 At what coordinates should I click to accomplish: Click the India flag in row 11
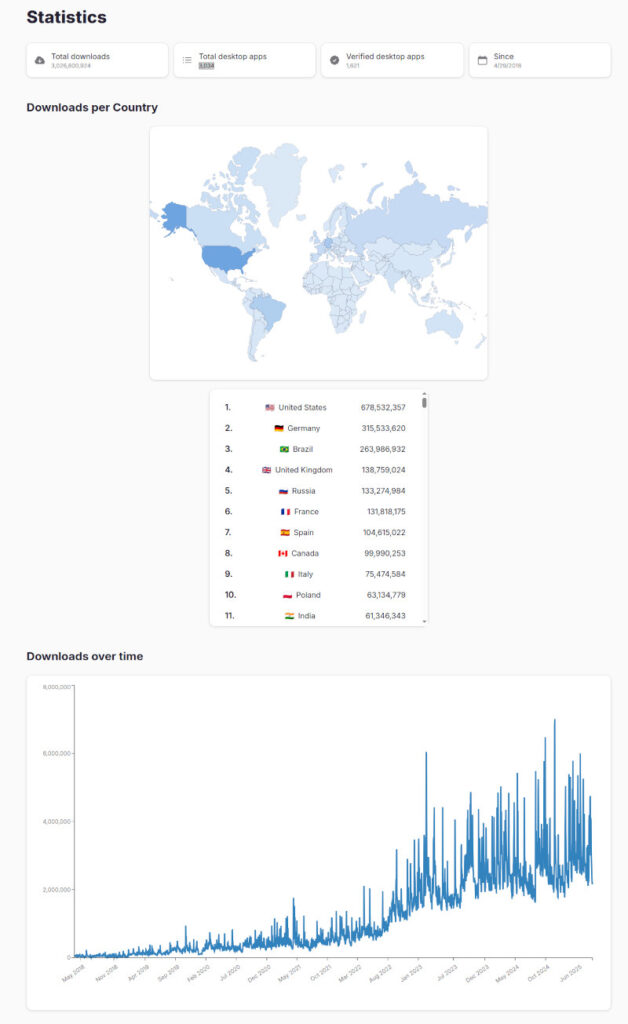(x=289, y=616)
